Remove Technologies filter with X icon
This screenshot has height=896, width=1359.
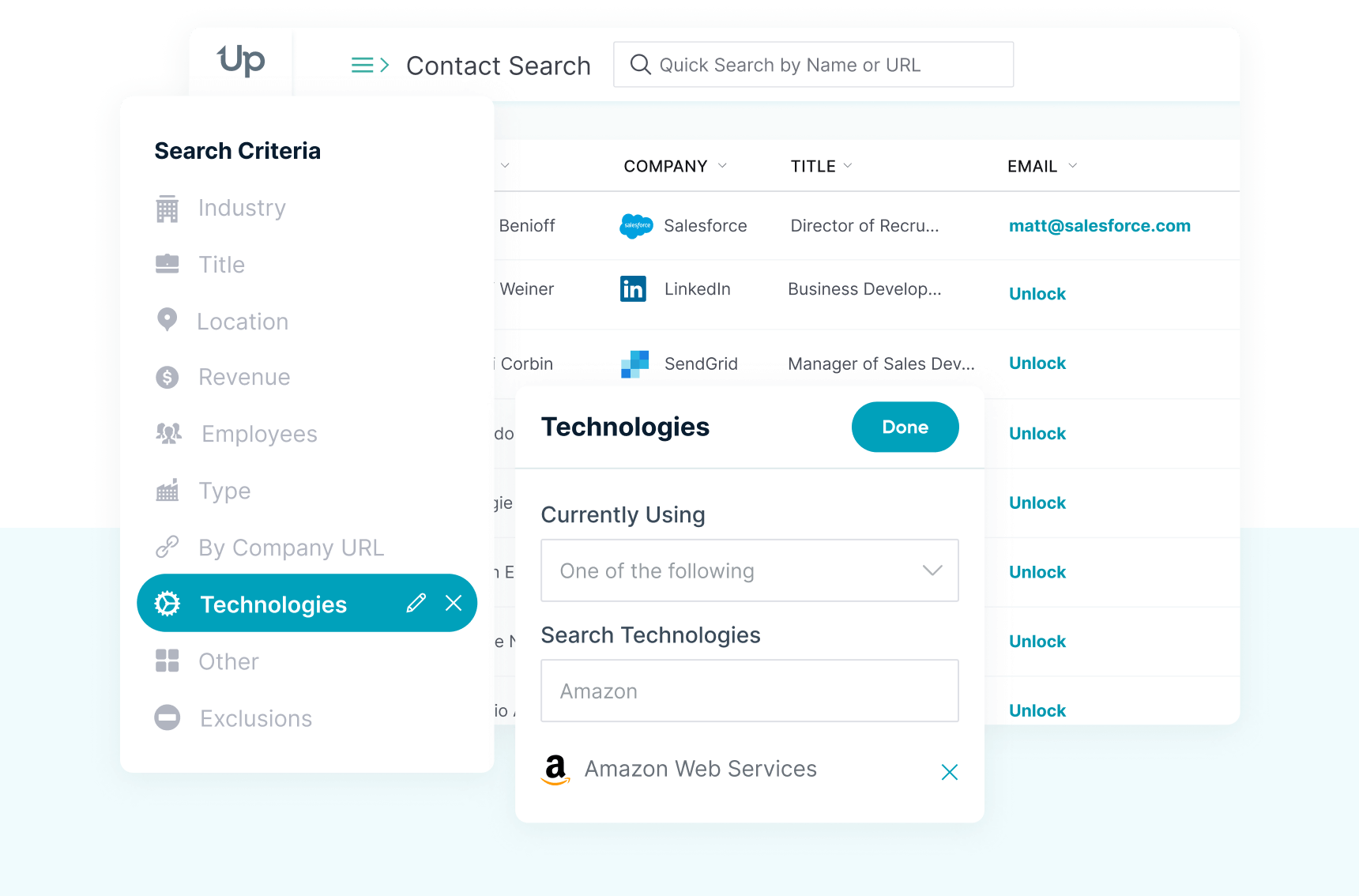[x=454, y=604]
